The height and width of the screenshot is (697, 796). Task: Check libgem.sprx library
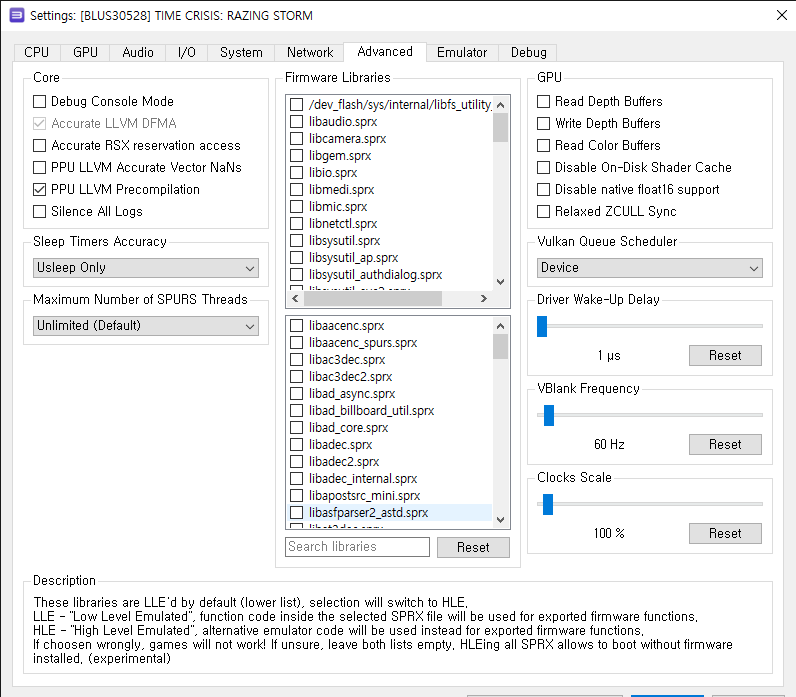296,156
